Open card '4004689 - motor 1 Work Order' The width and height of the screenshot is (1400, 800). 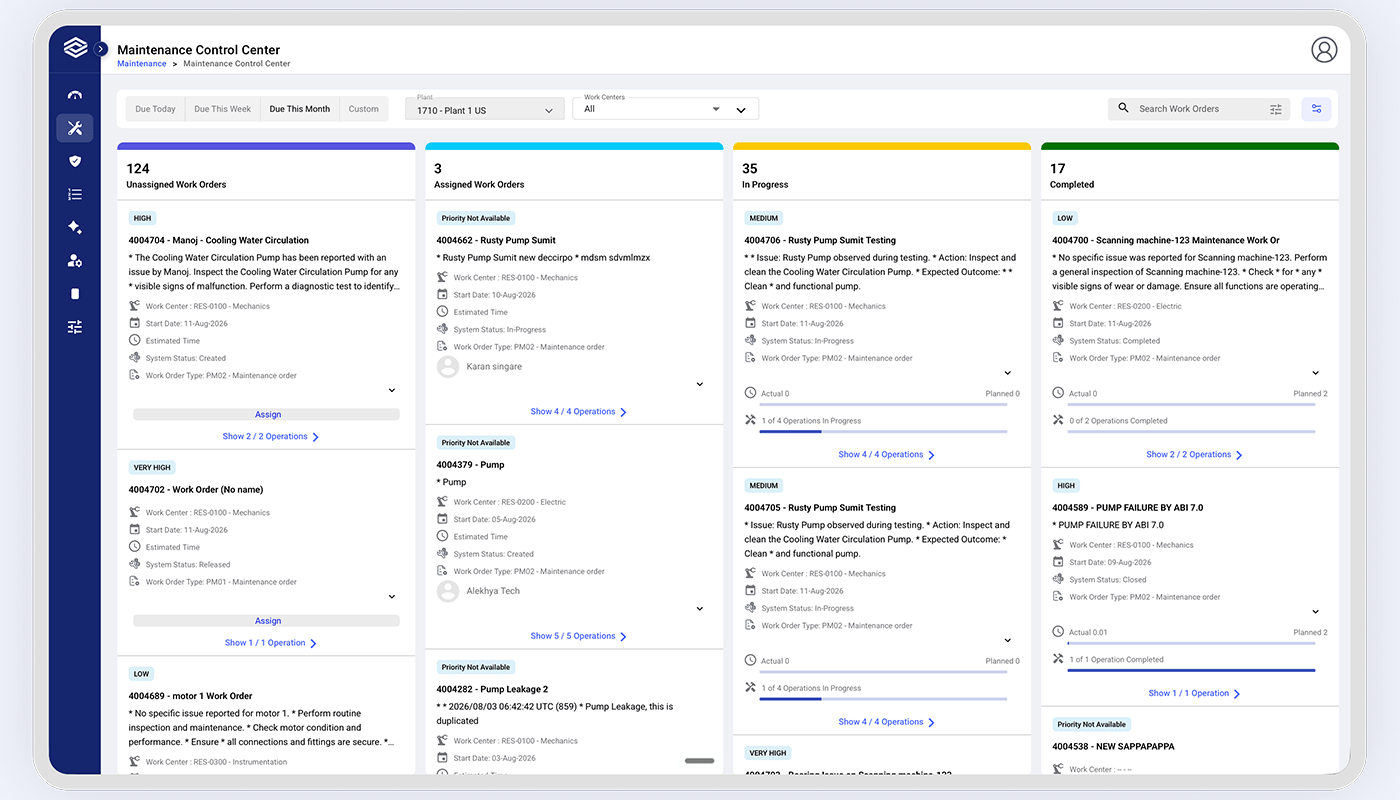coord(191,696)
